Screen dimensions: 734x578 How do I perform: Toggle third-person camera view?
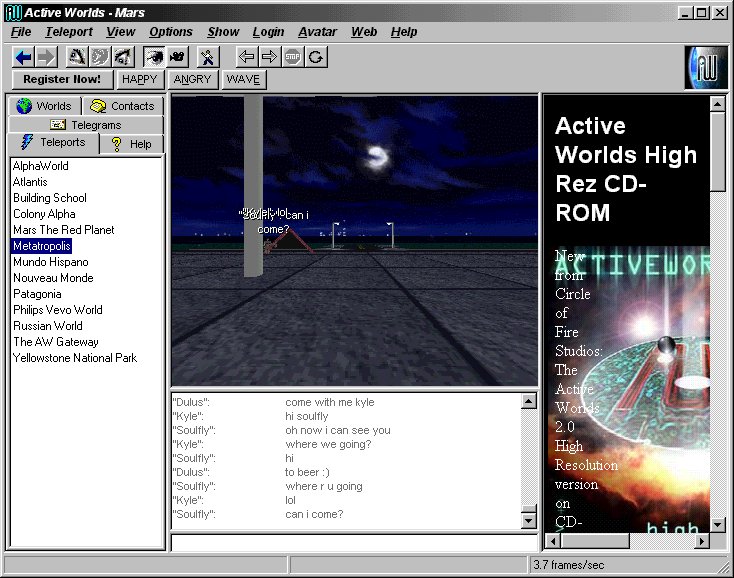[x=177, y=57]
